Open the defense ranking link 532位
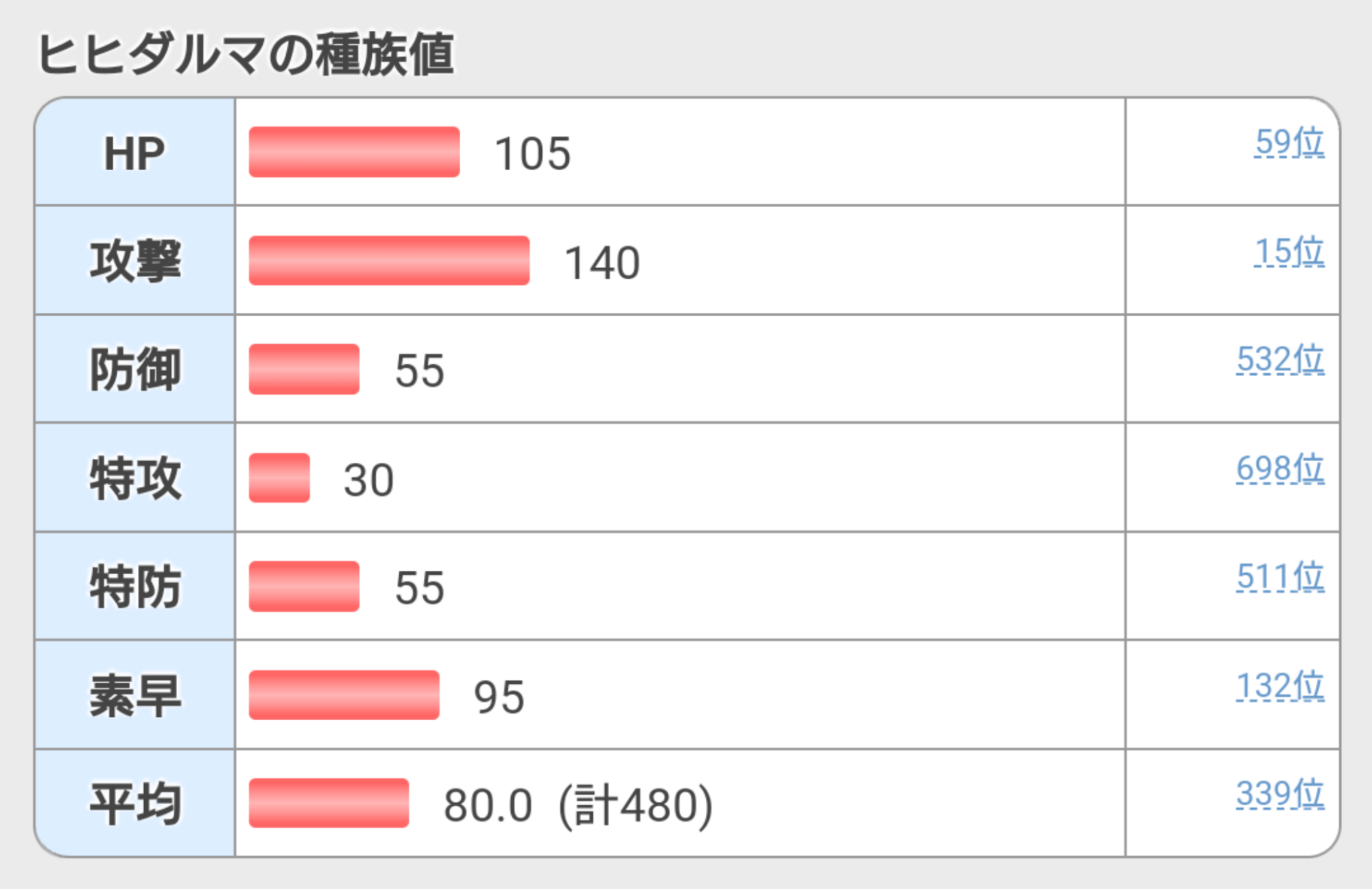1372x889 pixels. (1280, 359)
